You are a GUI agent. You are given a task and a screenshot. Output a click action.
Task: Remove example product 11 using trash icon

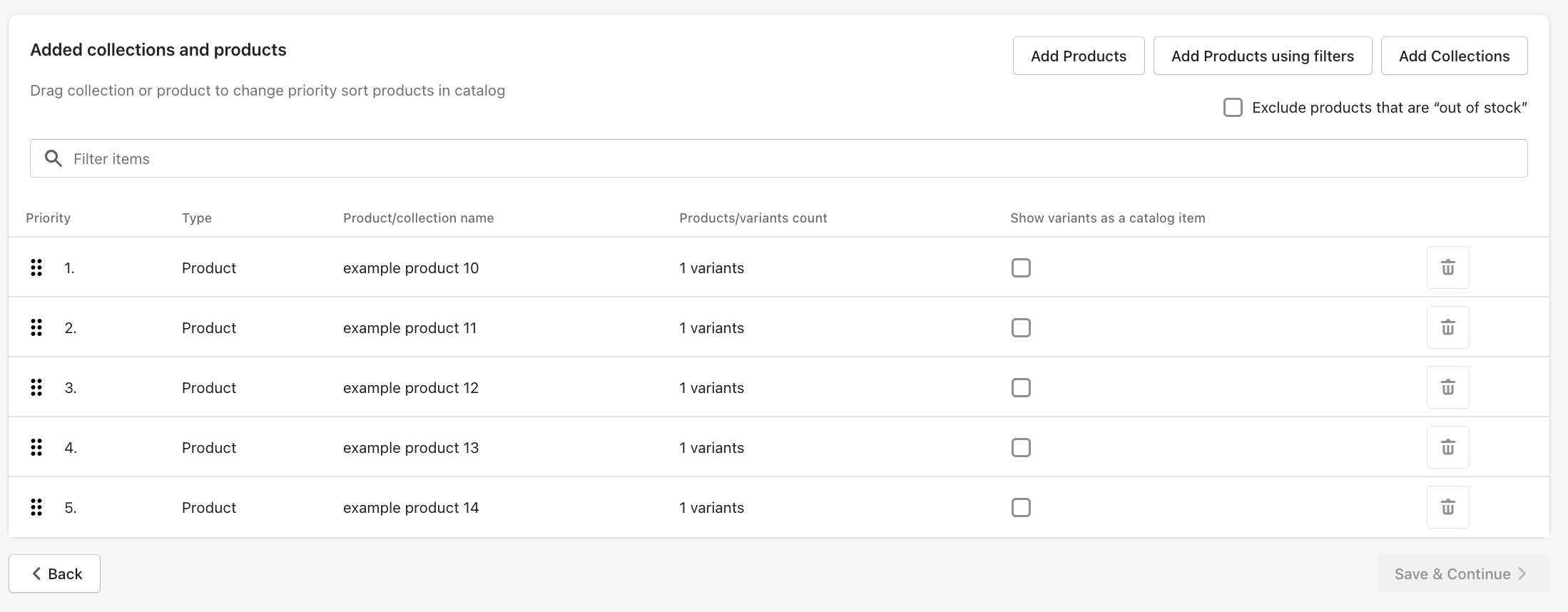click(1447, 327)
